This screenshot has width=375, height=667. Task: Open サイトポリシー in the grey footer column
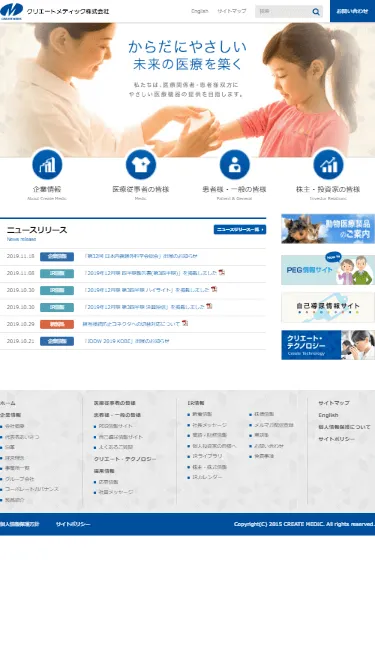pyautogui.click(x=337, y=439)
